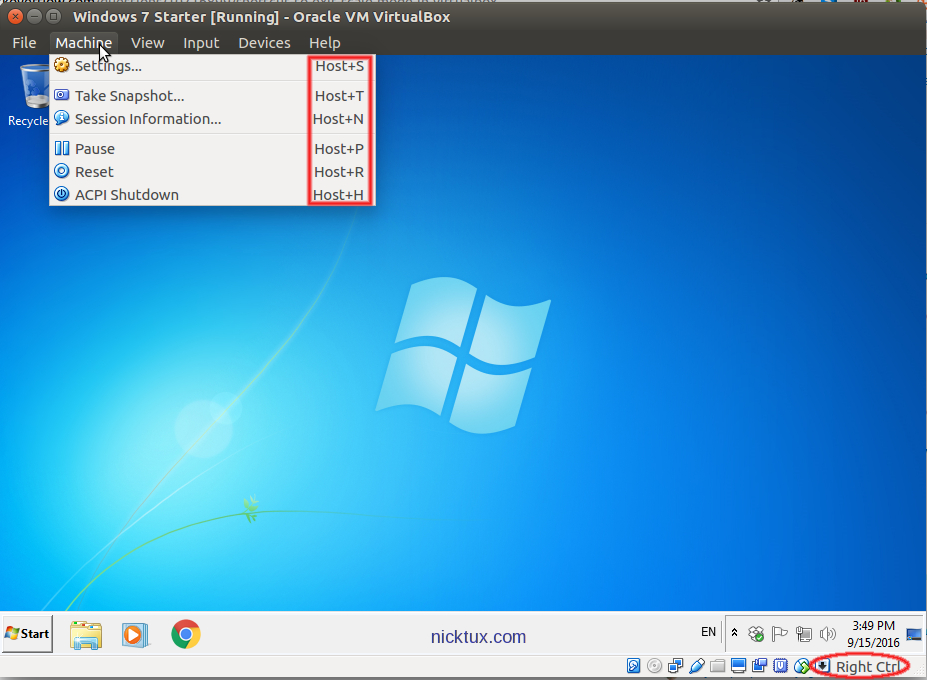Open Windows Media Player taskbar icon
This screenshot has height=680, width=927.
(135, 634)
